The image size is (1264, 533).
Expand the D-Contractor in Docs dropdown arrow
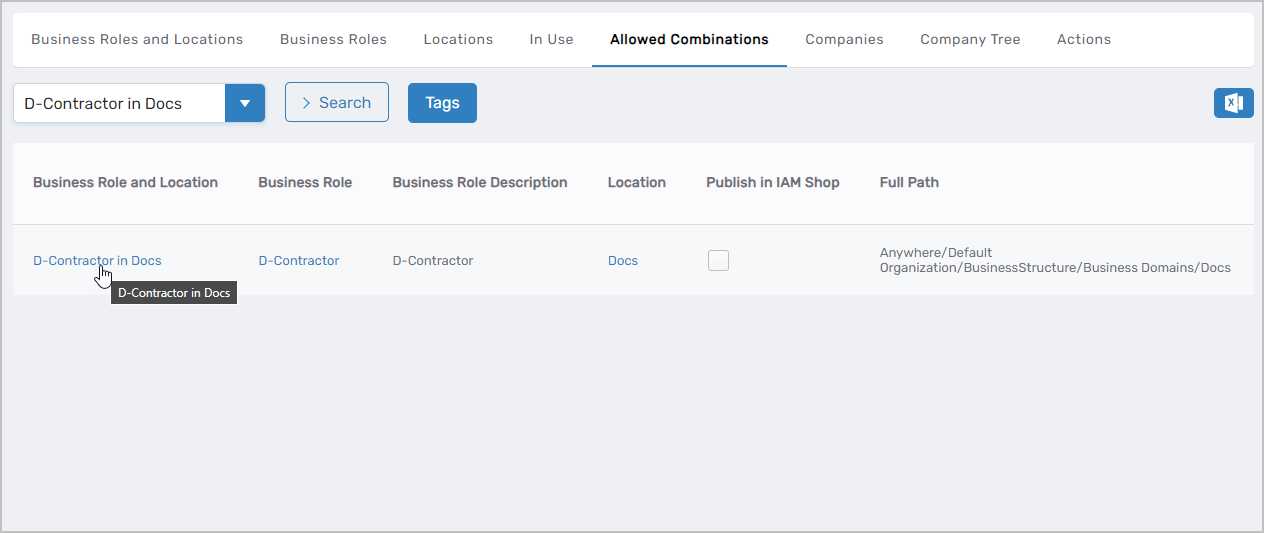click(245, 103)
